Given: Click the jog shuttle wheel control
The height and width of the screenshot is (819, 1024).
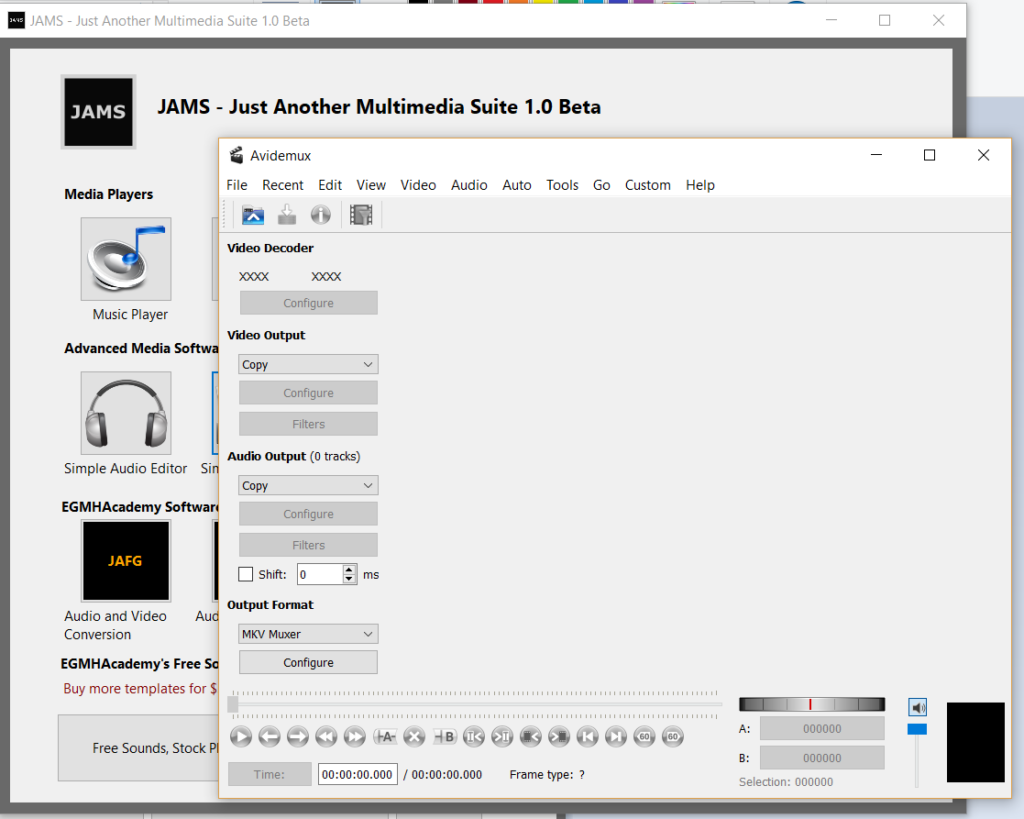Looking at the screenshot, I should coord(812,704).
